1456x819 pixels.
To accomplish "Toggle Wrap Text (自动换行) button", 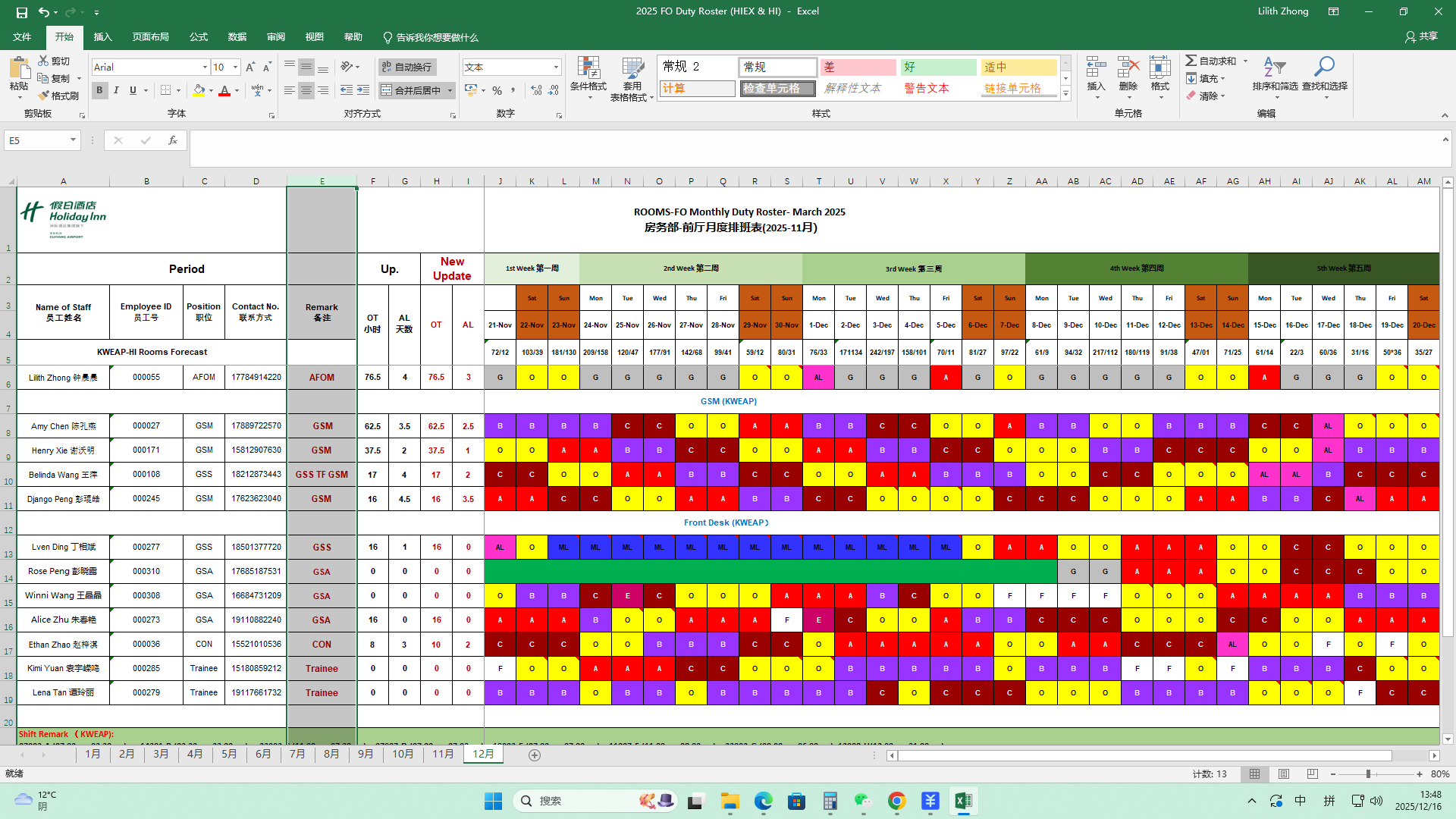I will (407, 67).
